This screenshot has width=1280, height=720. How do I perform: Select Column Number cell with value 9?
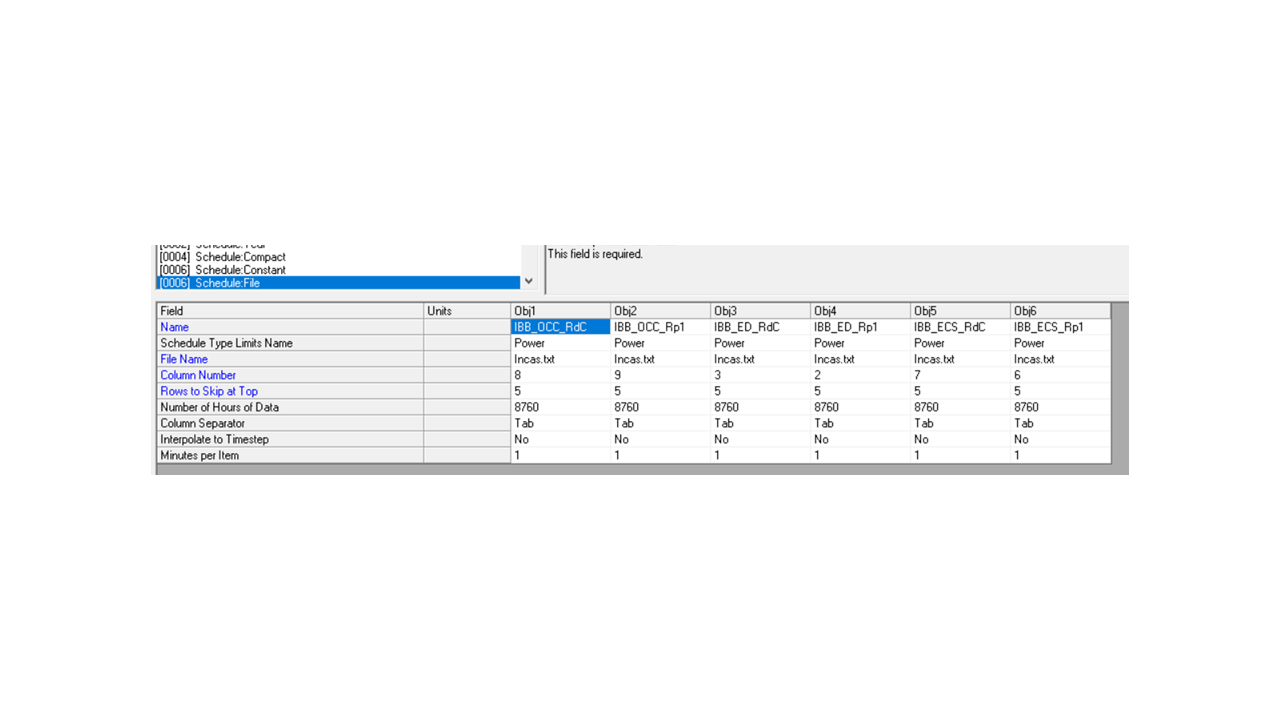[660, 375]
